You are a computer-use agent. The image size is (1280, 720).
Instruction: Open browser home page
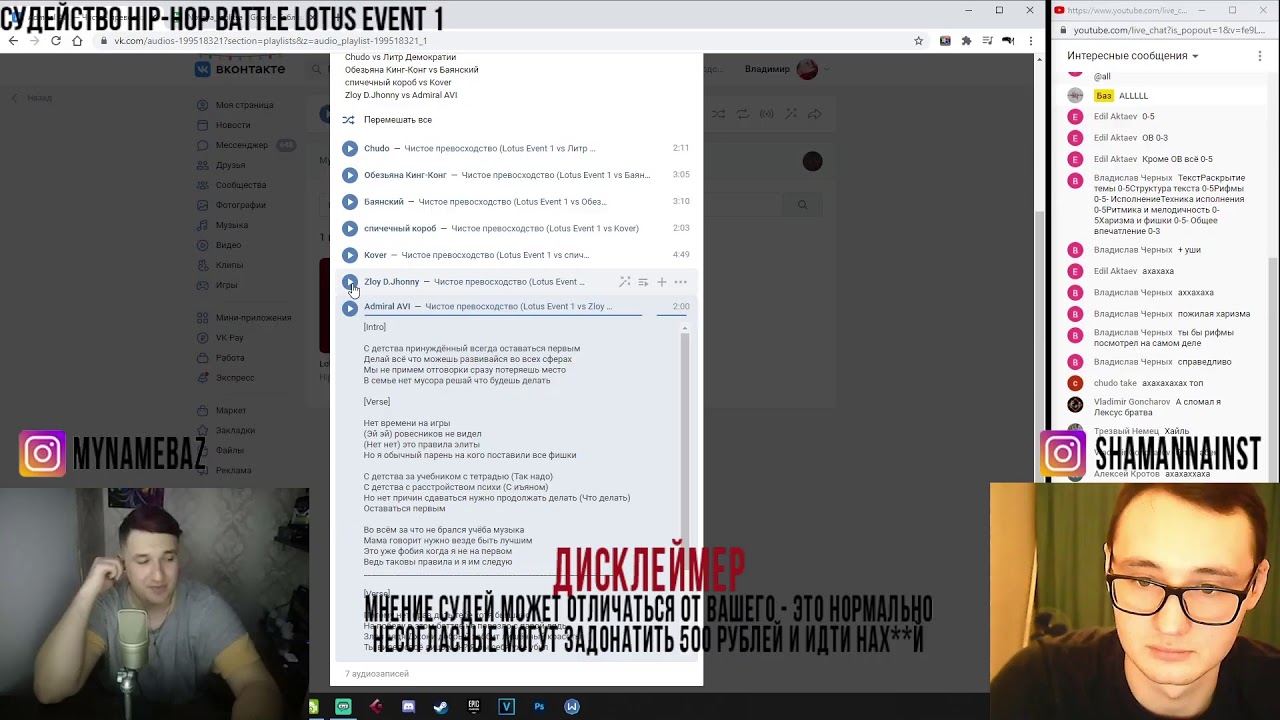[77, 41]
